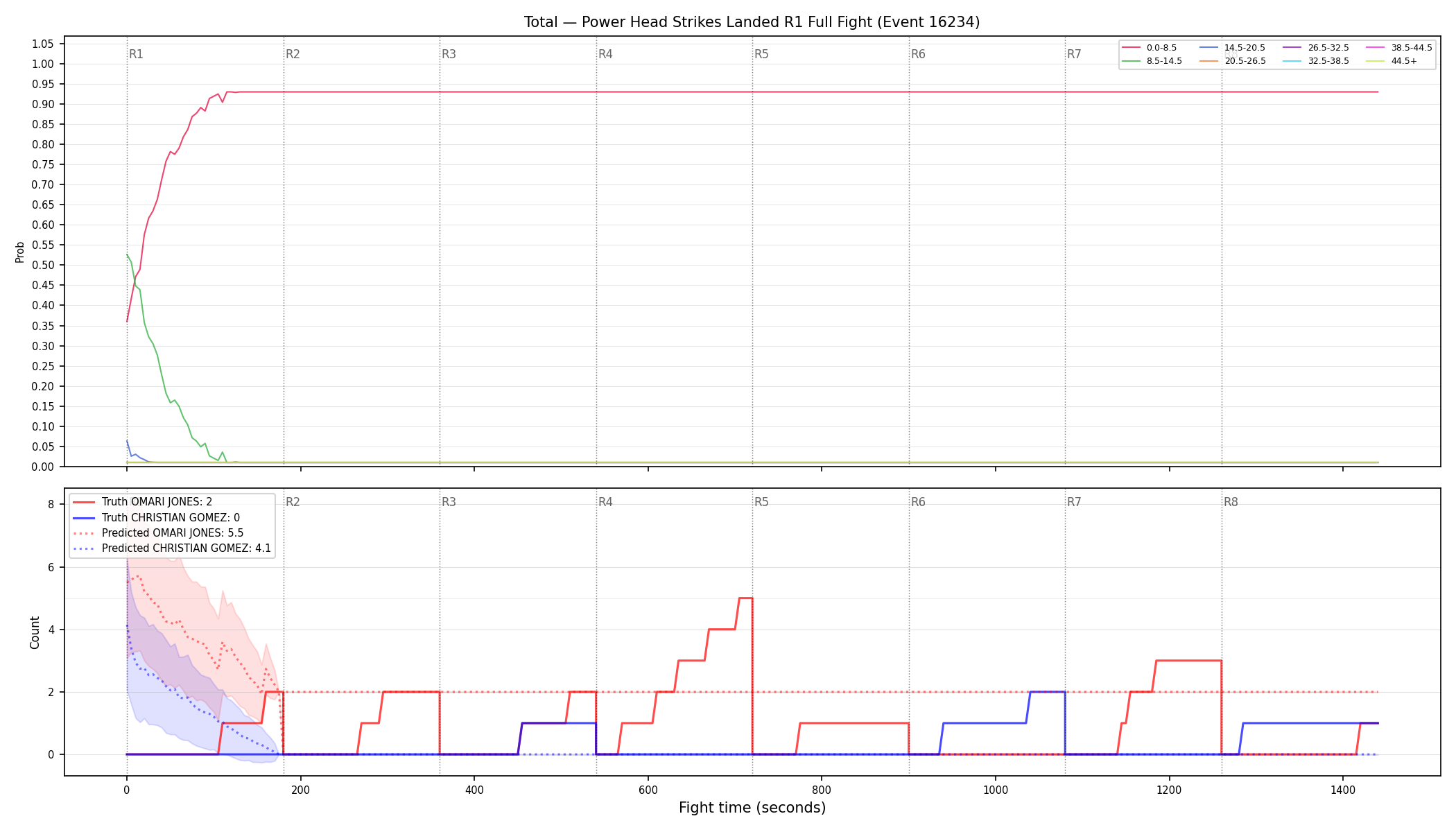Click the R4 round label in the probability chart

(605, 54)
